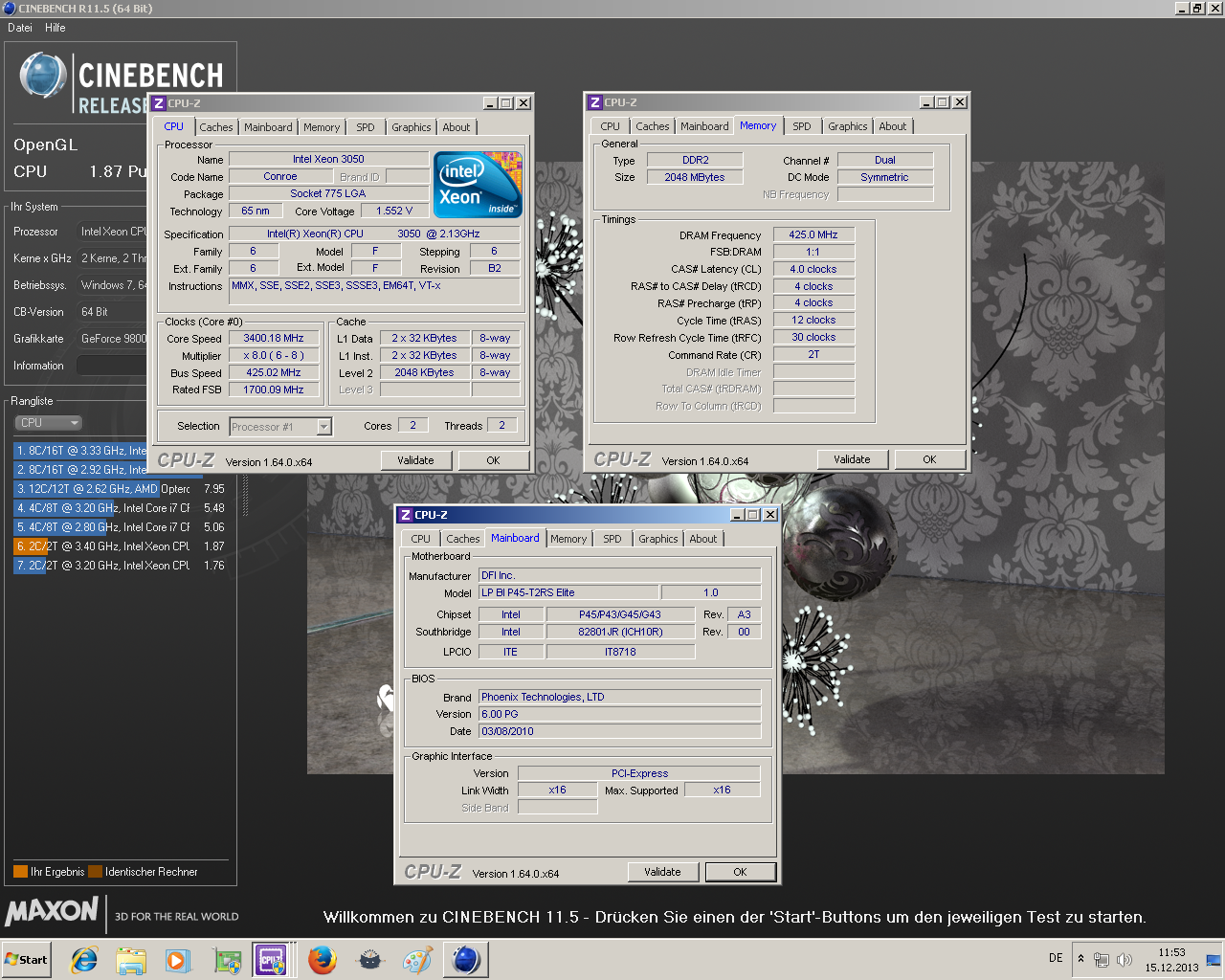The image size is (1225, 980).
Task: Click the Information input field
Action: [x=111, y=366]
